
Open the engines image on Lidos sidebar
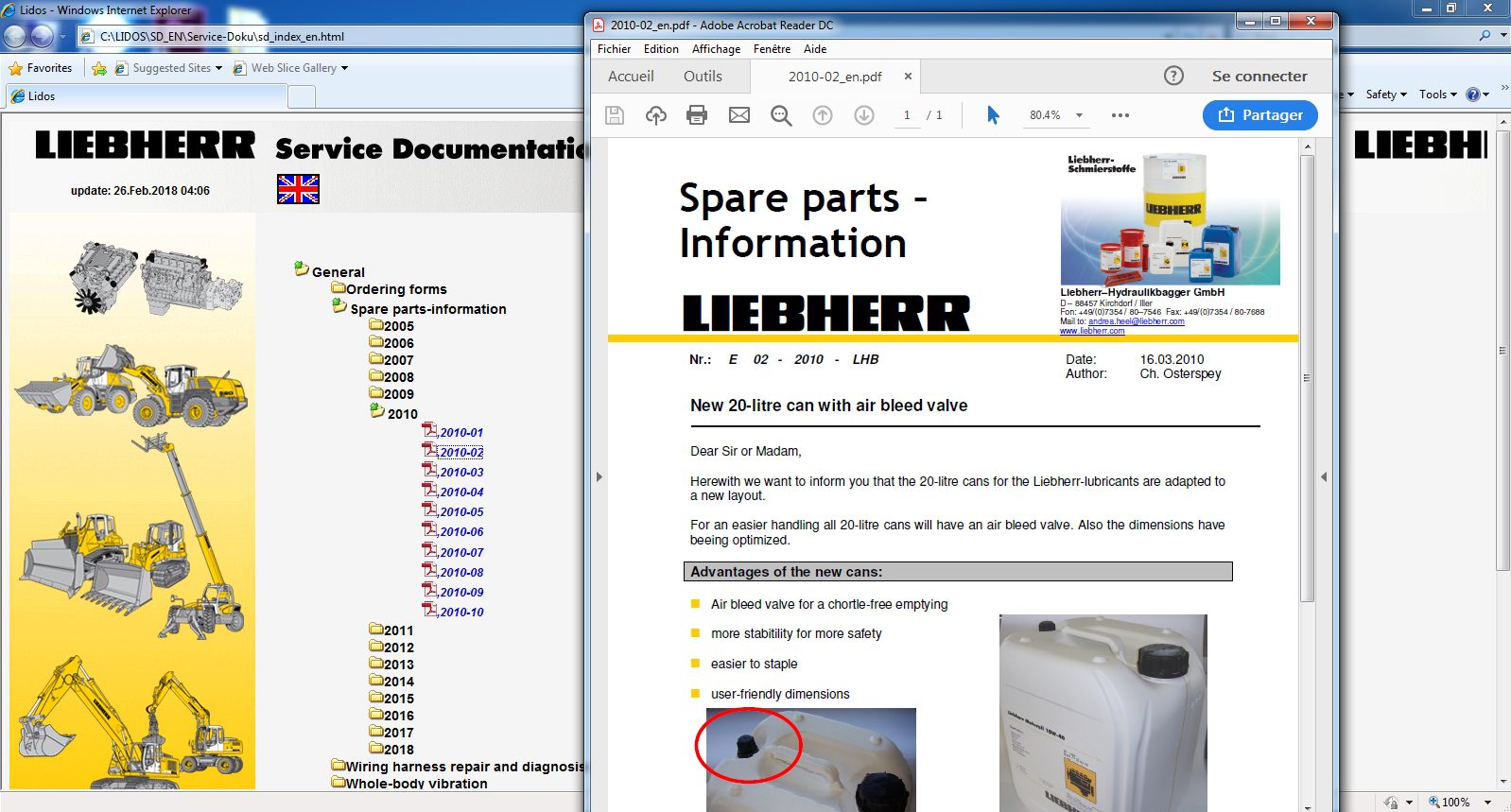click(156, 277)
